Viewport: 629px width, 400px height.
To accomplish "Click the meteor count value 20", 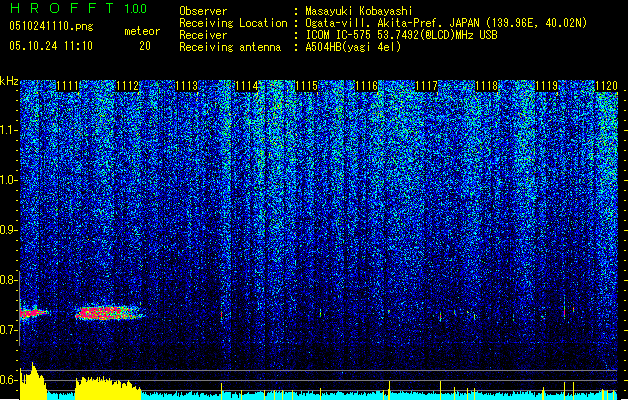I will coord(145,46).
